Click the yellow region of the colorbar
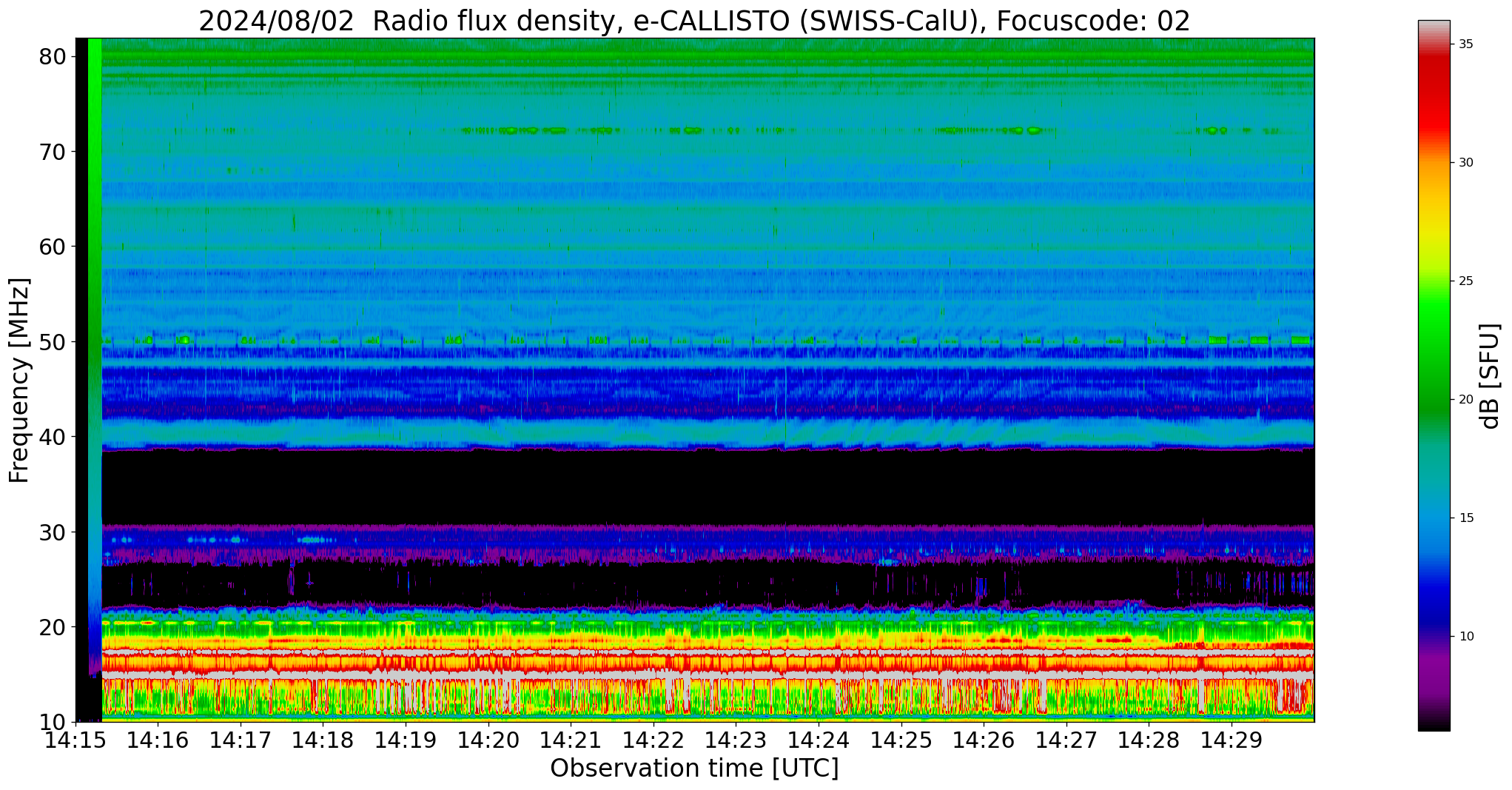 coord(1434,230)
